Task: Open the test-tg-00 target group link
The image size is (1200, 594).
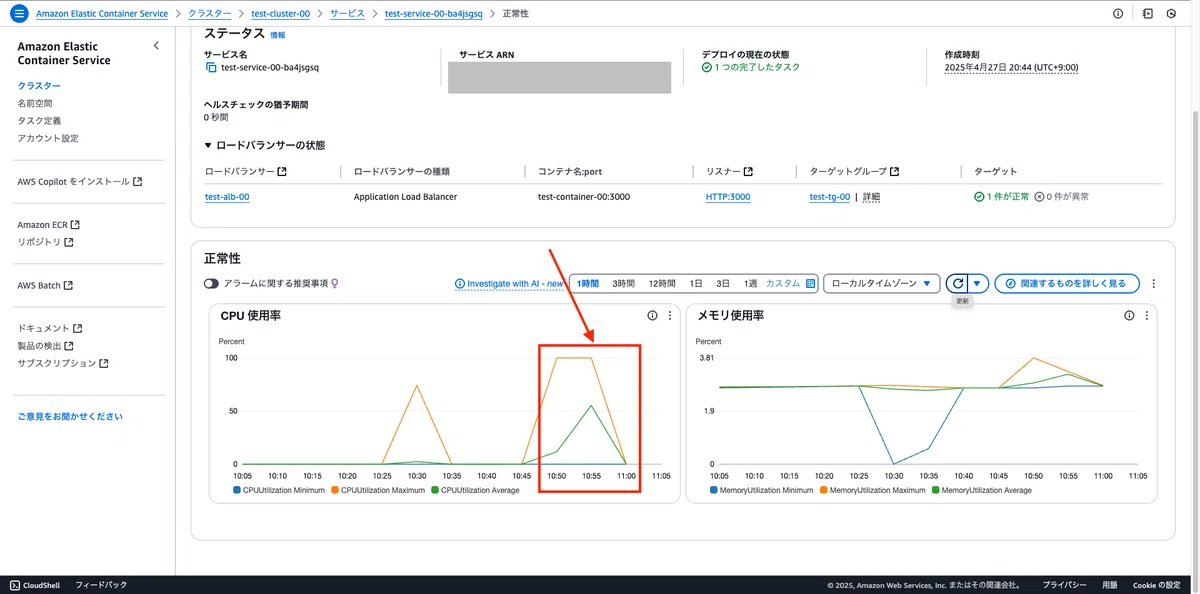Action: tap(830, 197)
